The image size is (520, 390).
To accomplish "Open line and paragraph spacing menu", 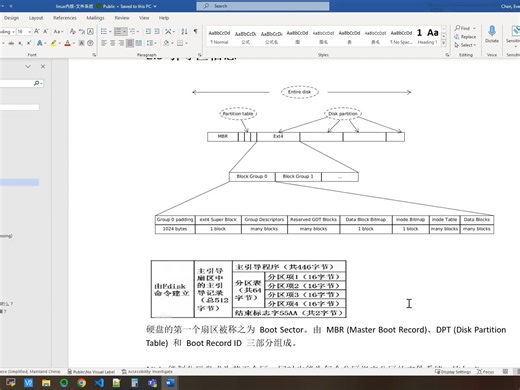I will point(151,43).
